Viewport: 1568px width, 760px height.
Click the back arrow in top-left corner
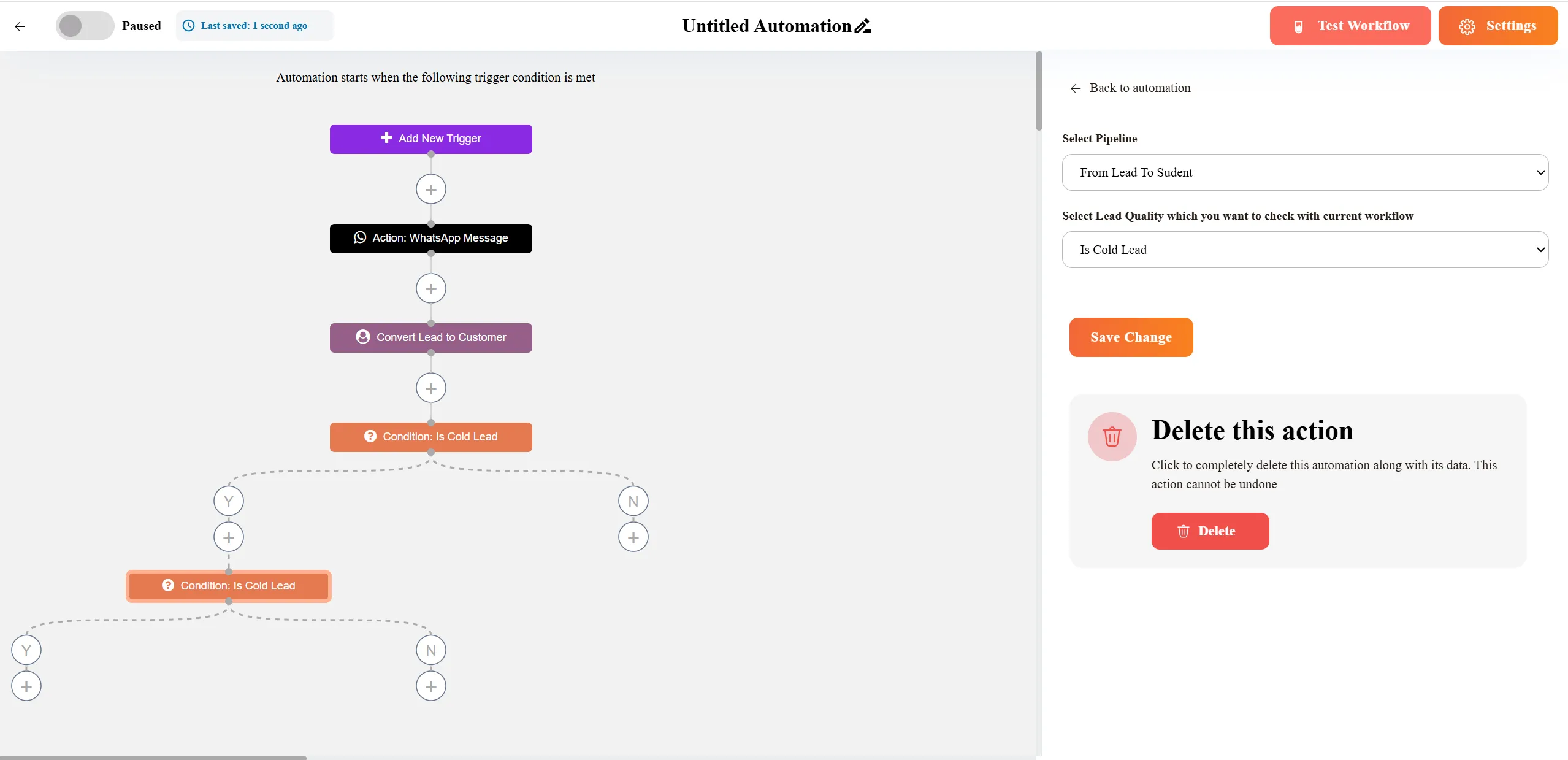coord(20,26)
